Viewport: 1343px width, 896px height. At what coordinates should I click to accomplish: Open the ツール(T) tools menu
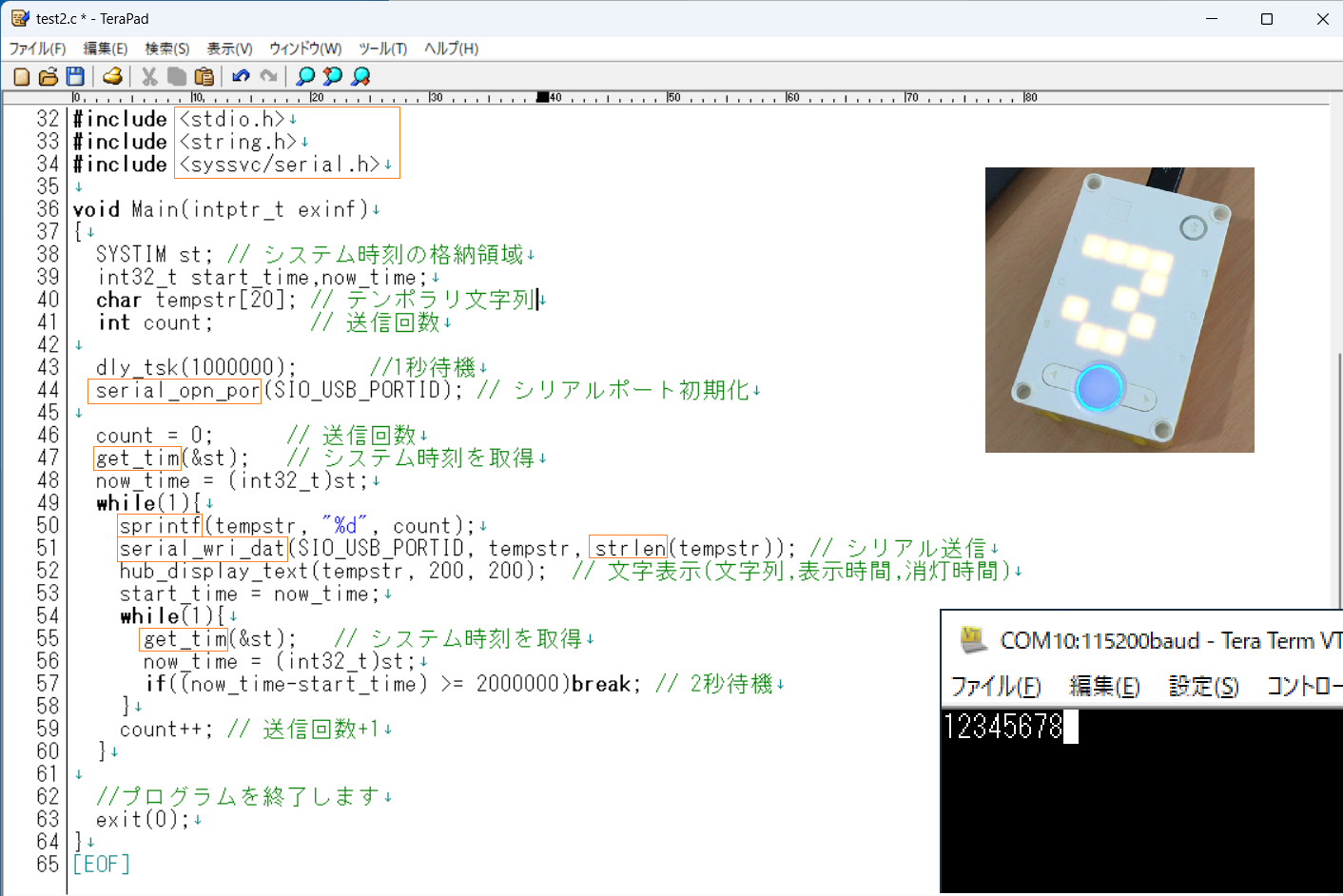pos(382,49)
